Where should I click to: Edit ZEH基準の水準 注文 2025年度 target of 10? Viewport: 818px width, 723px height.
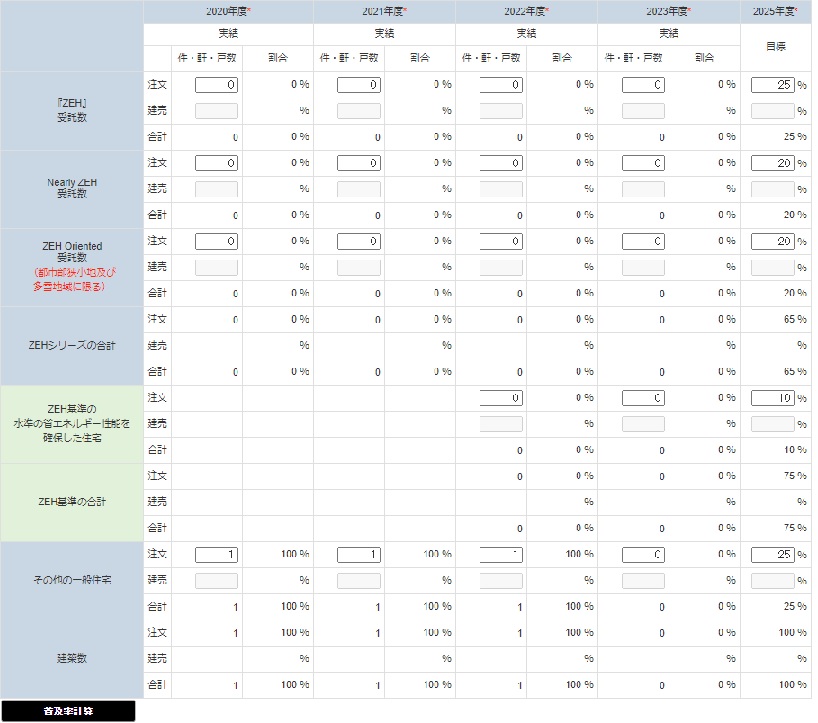[773, 398]
